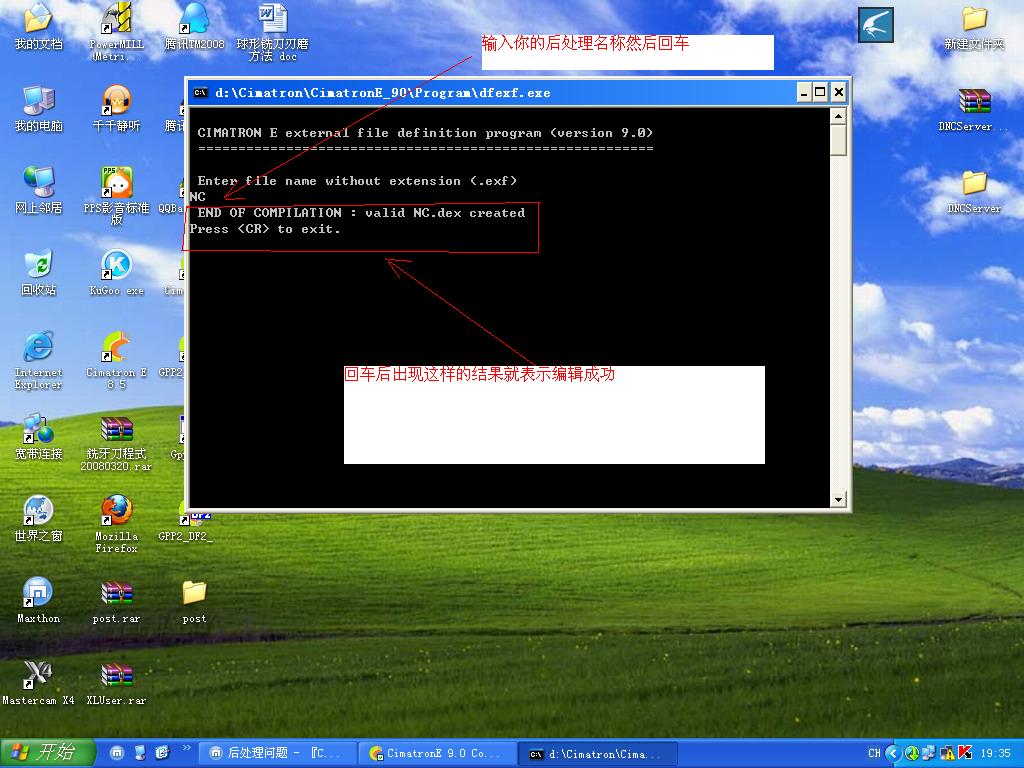Click Maxthon quick launch icon in taskbar
The width and height of the screenshot is (1024, 768).
117,753
